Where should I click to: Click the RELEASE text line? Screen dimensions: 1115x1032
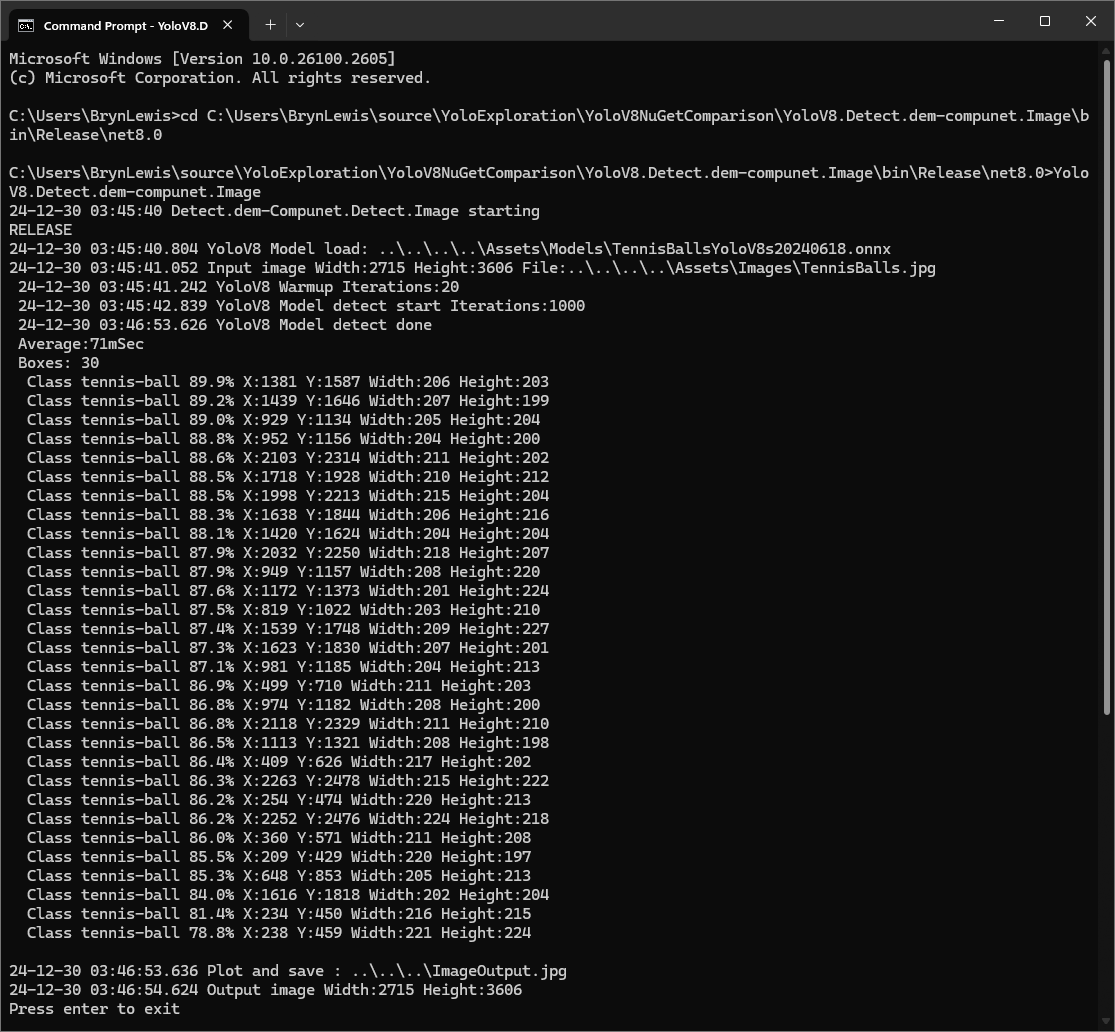pyautogui.click(x=40, y=230)
